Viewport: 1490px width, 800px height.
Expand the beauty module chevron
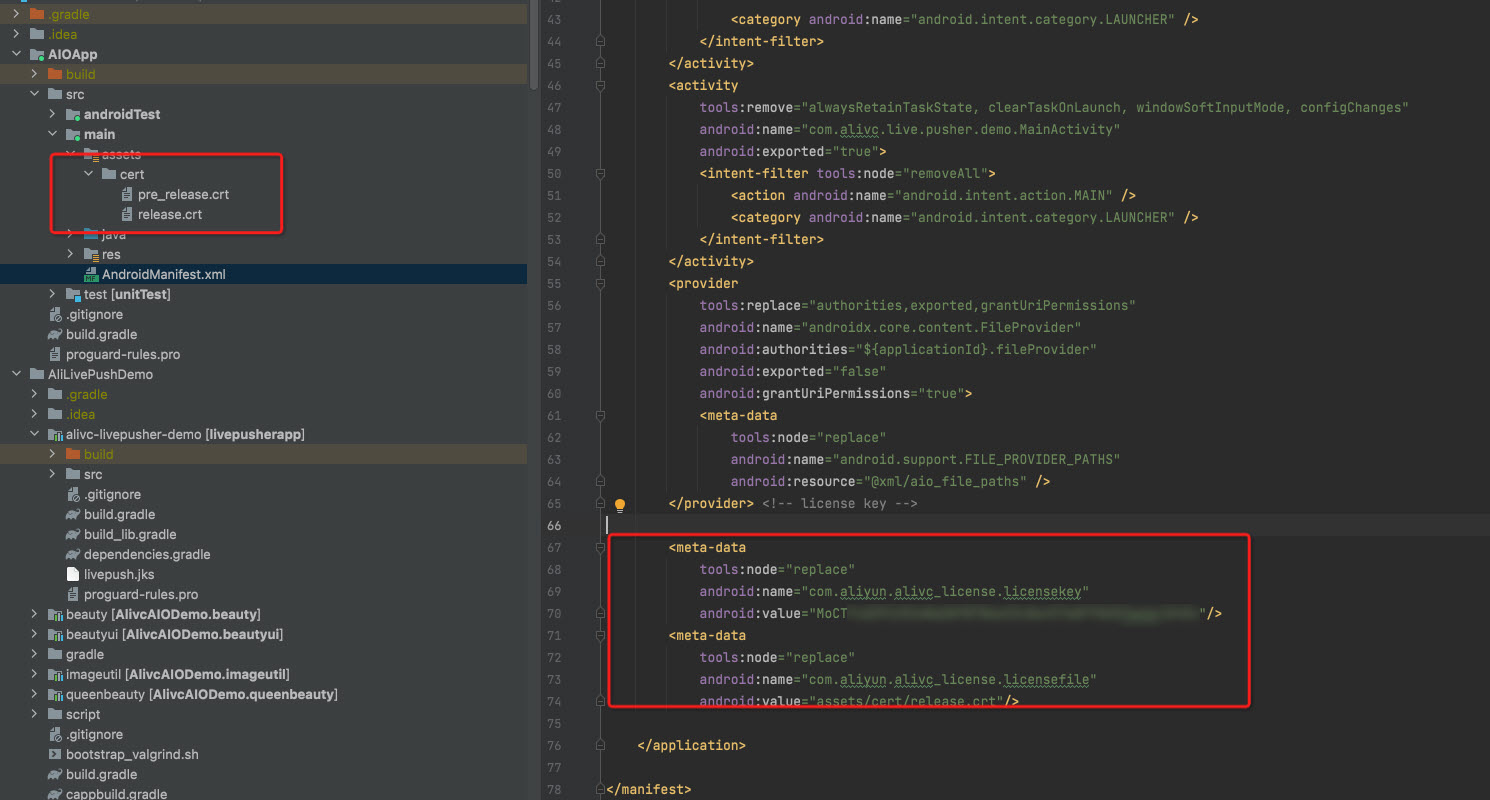coord(35,614)
